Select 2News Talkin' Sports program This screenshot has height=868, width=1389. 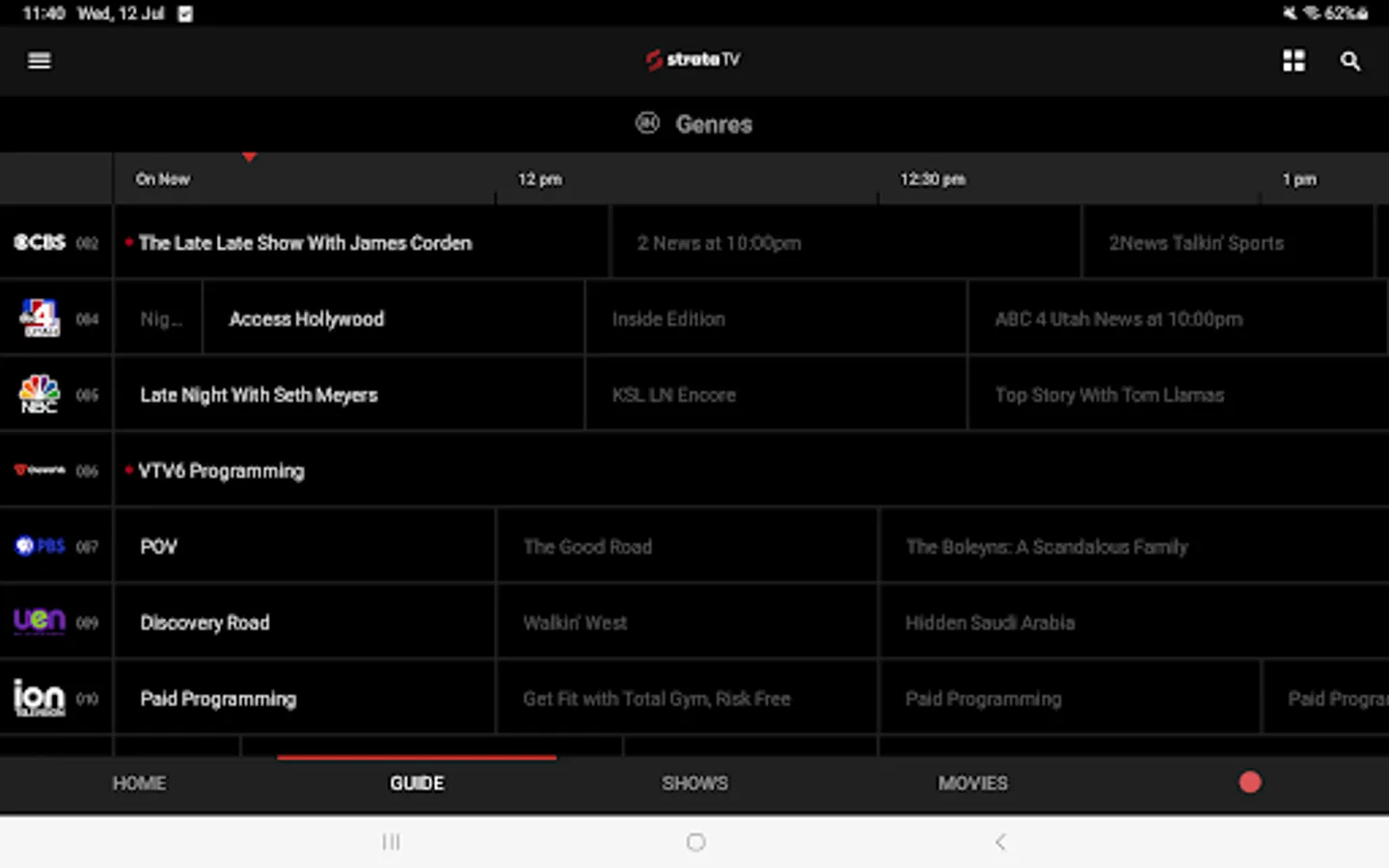point(1228,242)
